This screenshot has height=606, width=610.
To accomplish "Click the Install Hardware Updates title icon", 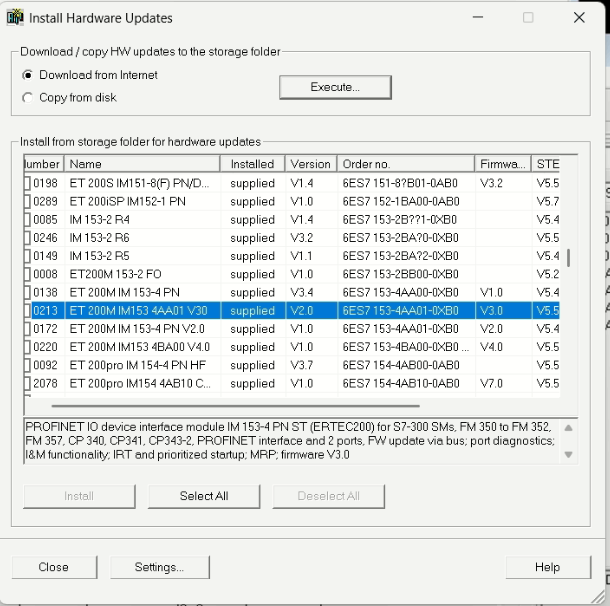I will [x=15, y=18].
